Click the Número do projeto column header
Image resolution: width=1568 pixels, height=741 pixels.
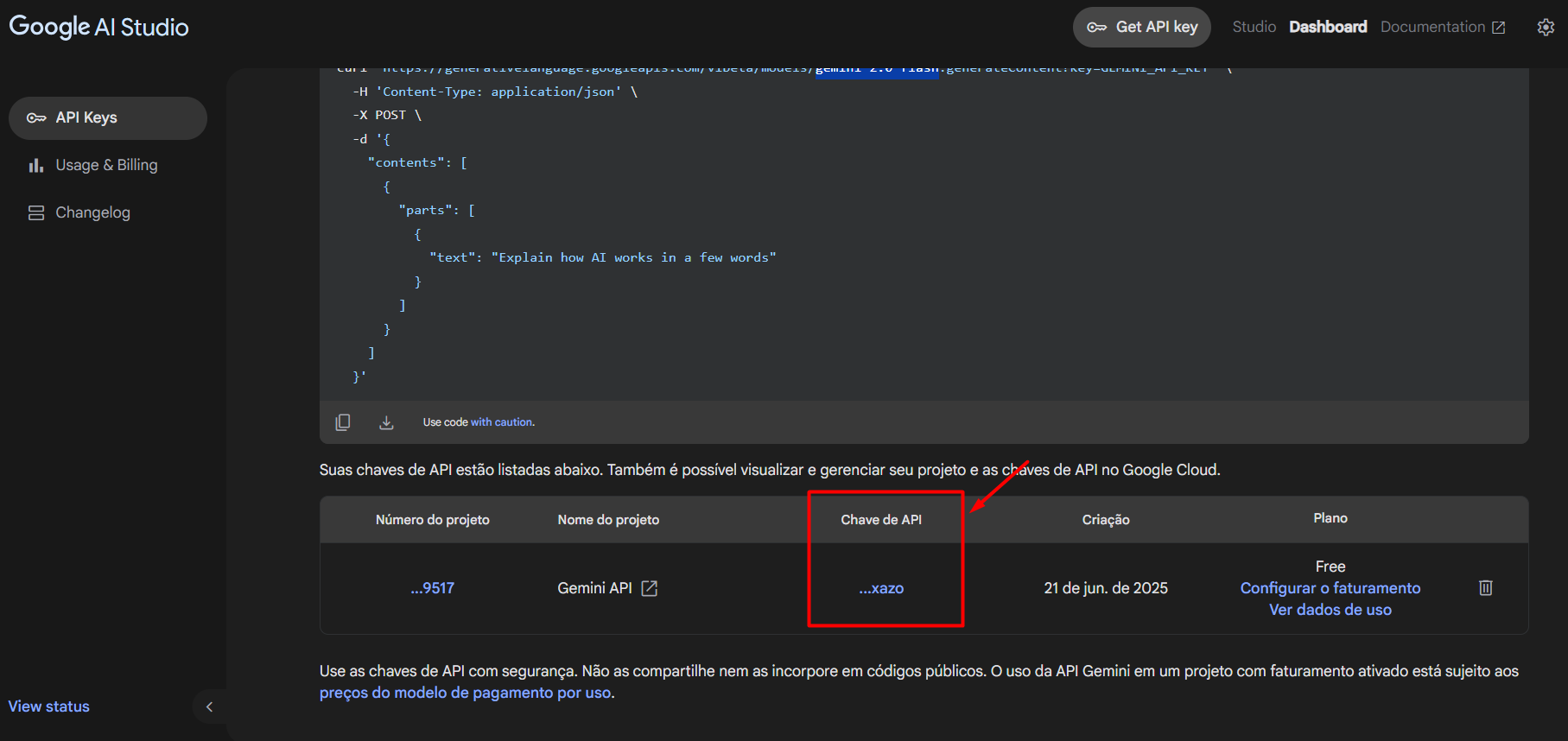click(x=432, y=520)
